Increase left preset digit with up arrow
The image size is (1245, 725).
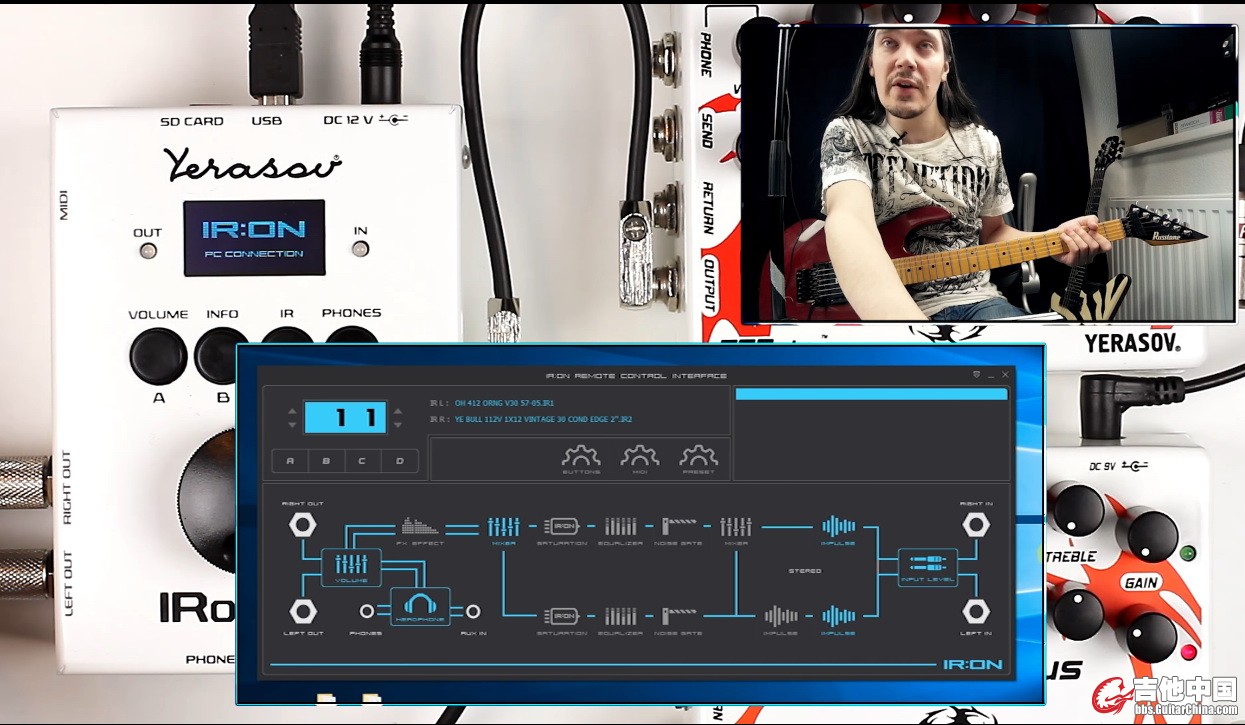pyautogui.click(x=292, y=410)
